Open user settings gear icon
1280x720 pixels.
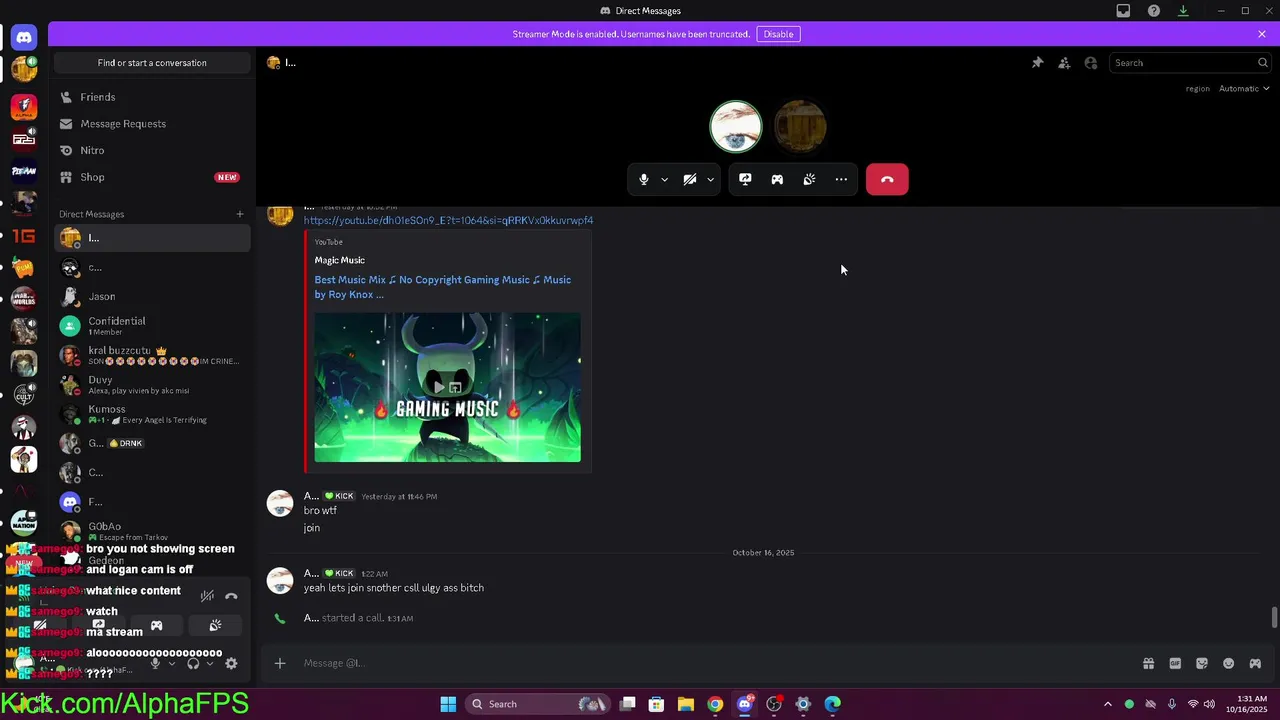(231, 663)
